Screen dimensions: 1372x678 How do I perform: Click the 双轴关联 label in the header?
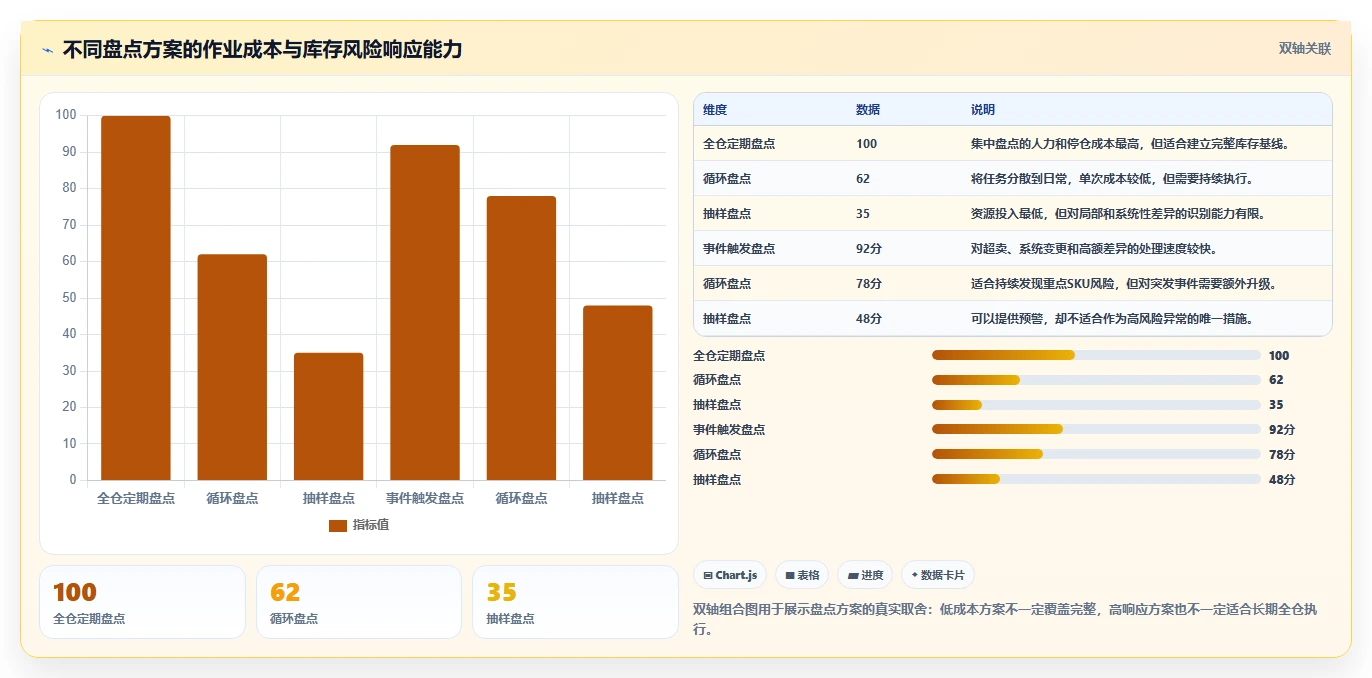(x=1305, y=49)
